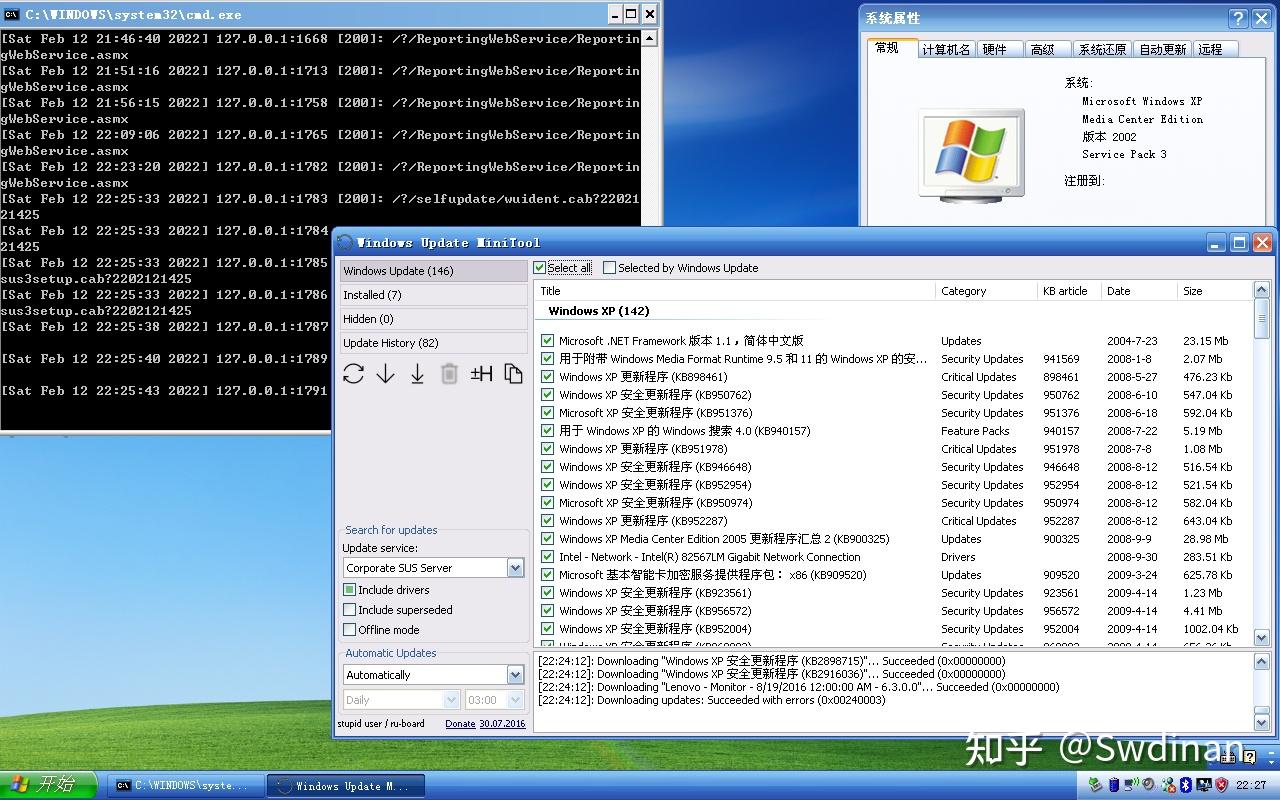Open the Corporate SUS Server update service dropdown

coord(515,568)
